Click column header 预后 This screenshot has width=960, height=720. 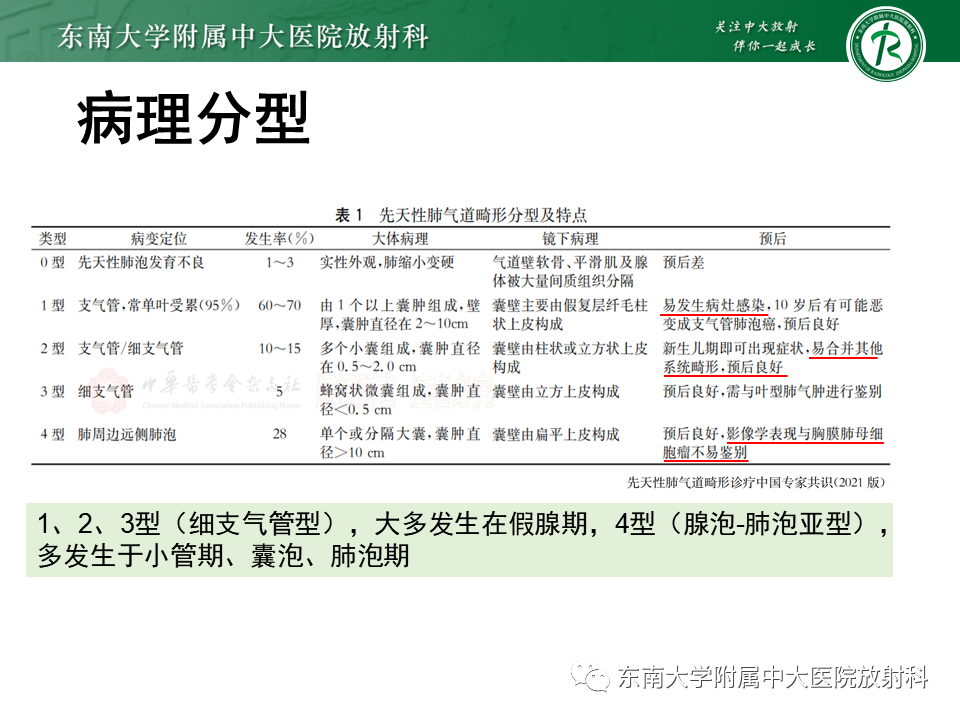[773, 239]
